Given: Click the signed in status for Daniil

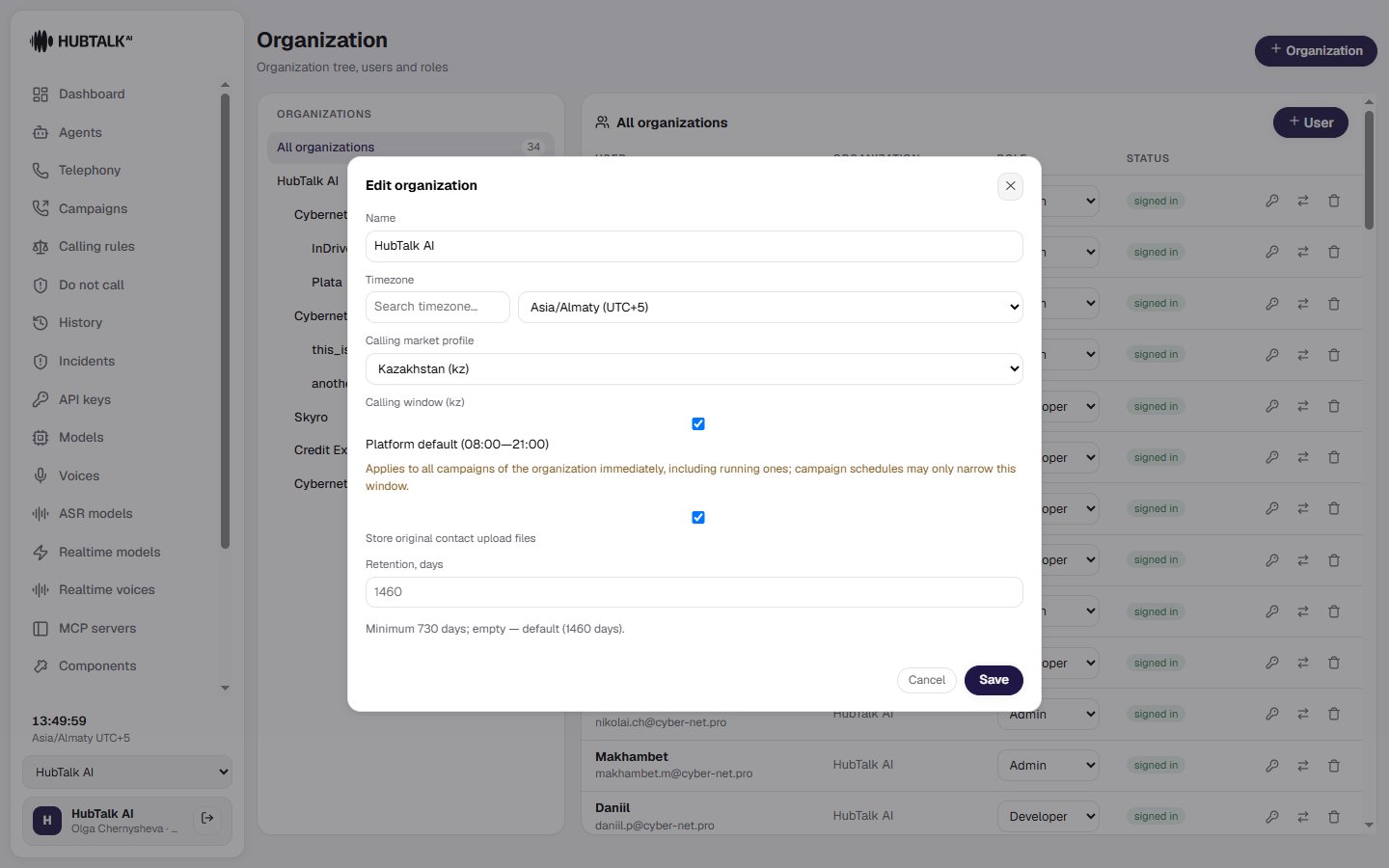Looking at the screenshot, I should coord(1156,817).
